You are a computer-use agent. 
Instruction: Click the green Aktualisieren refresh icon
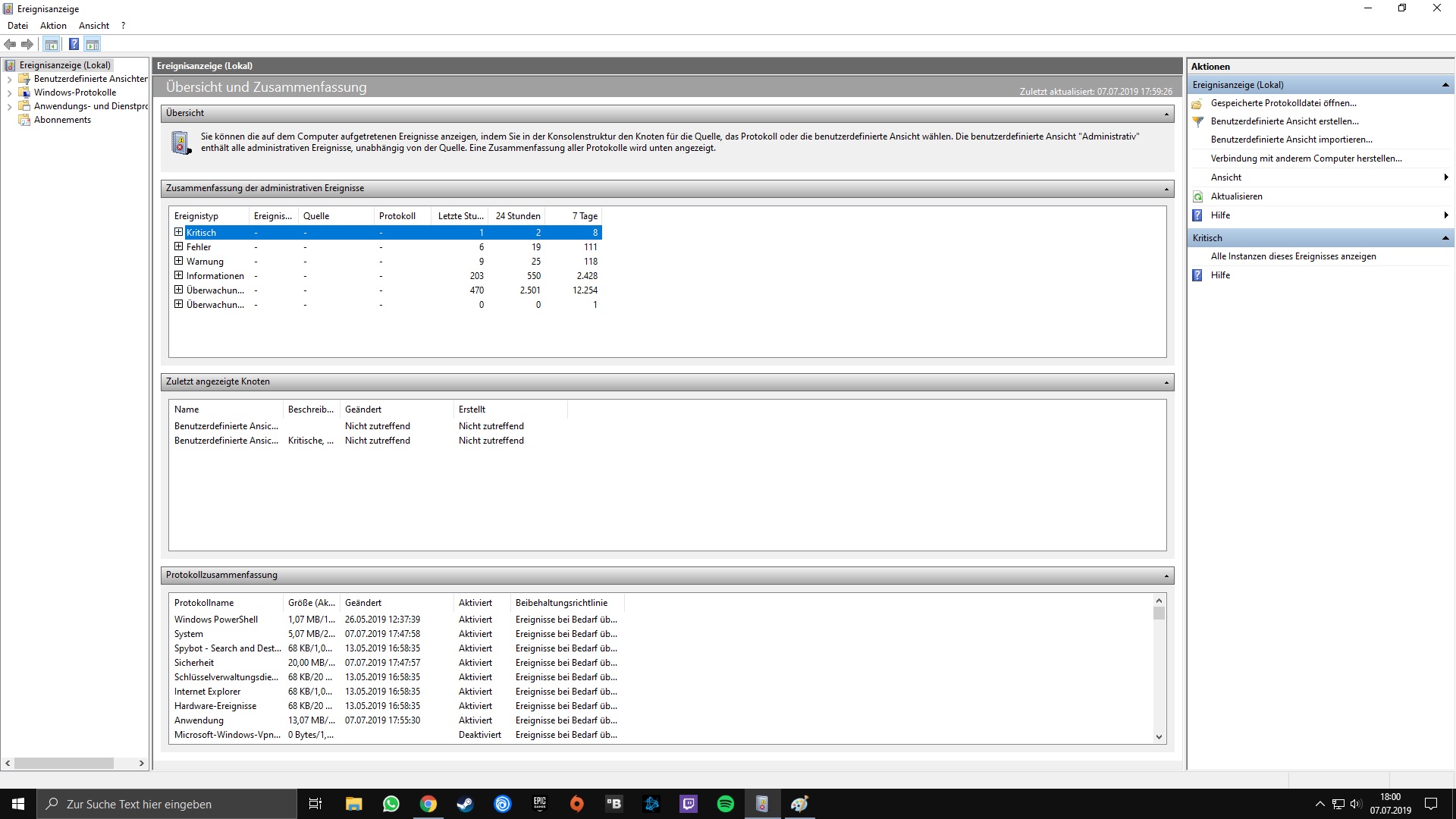pos(1198,196)
